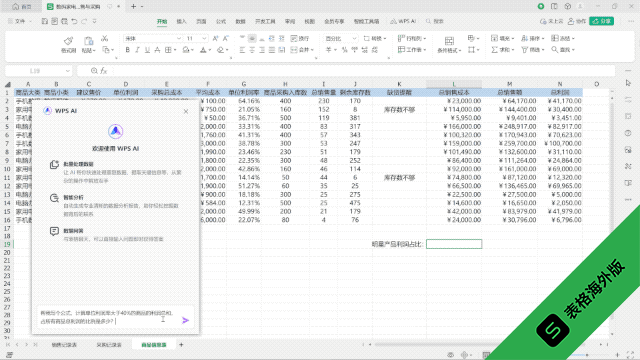The width and height of the screenshot is (640, 360).
Task: Open the Start ribbon tab
Action: click(x=162, y=21)
